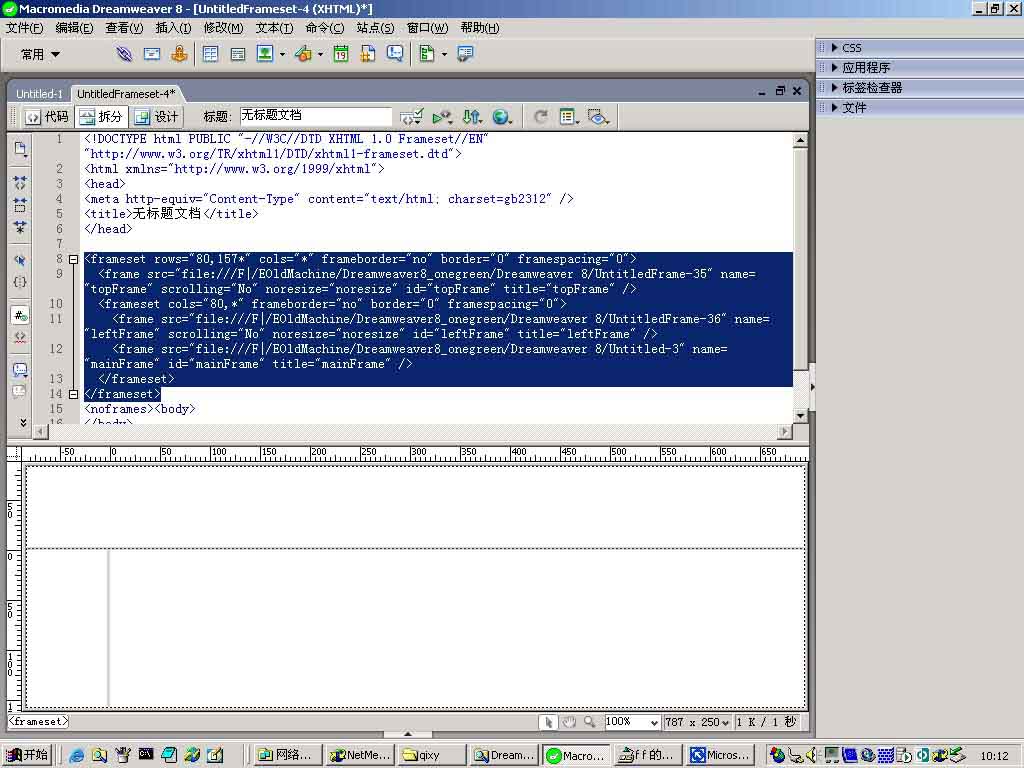Insert an email link from the toolbar
Viewport: 1024px width, 768px height.
(152, 54)
